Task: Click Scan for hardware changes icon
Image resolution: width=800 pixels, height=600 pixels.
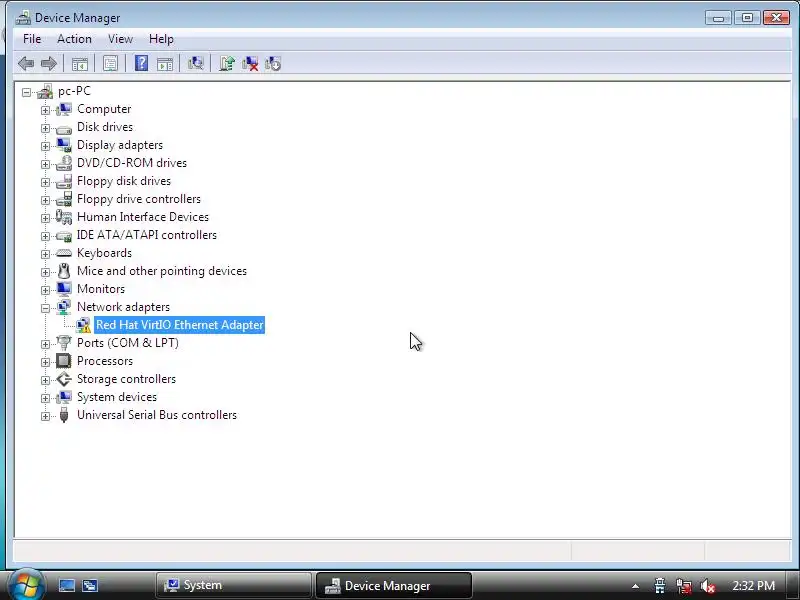Action: click(195, 63)
